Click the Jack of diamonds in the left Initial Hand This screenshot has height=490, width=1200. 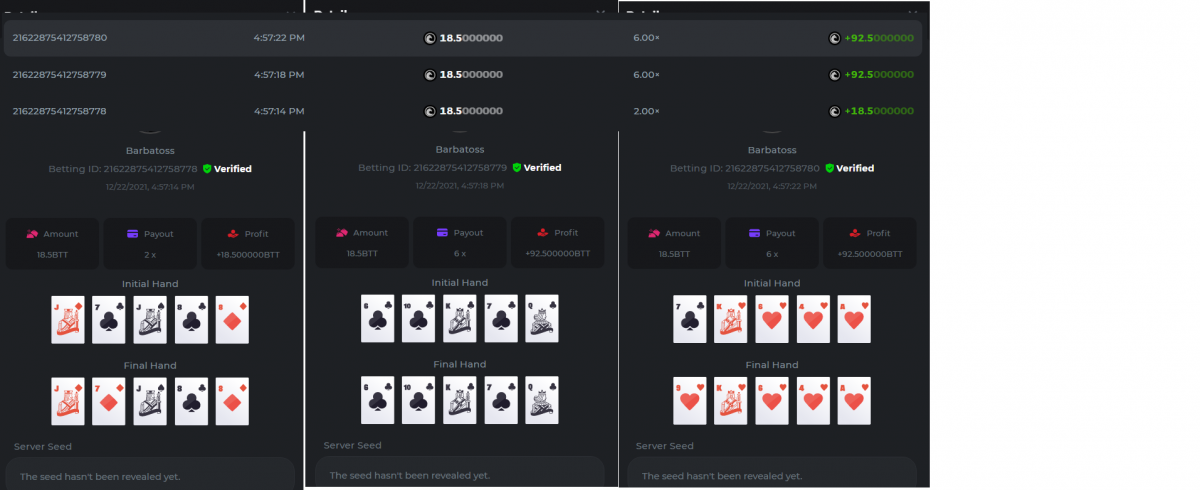coord(67,320)
